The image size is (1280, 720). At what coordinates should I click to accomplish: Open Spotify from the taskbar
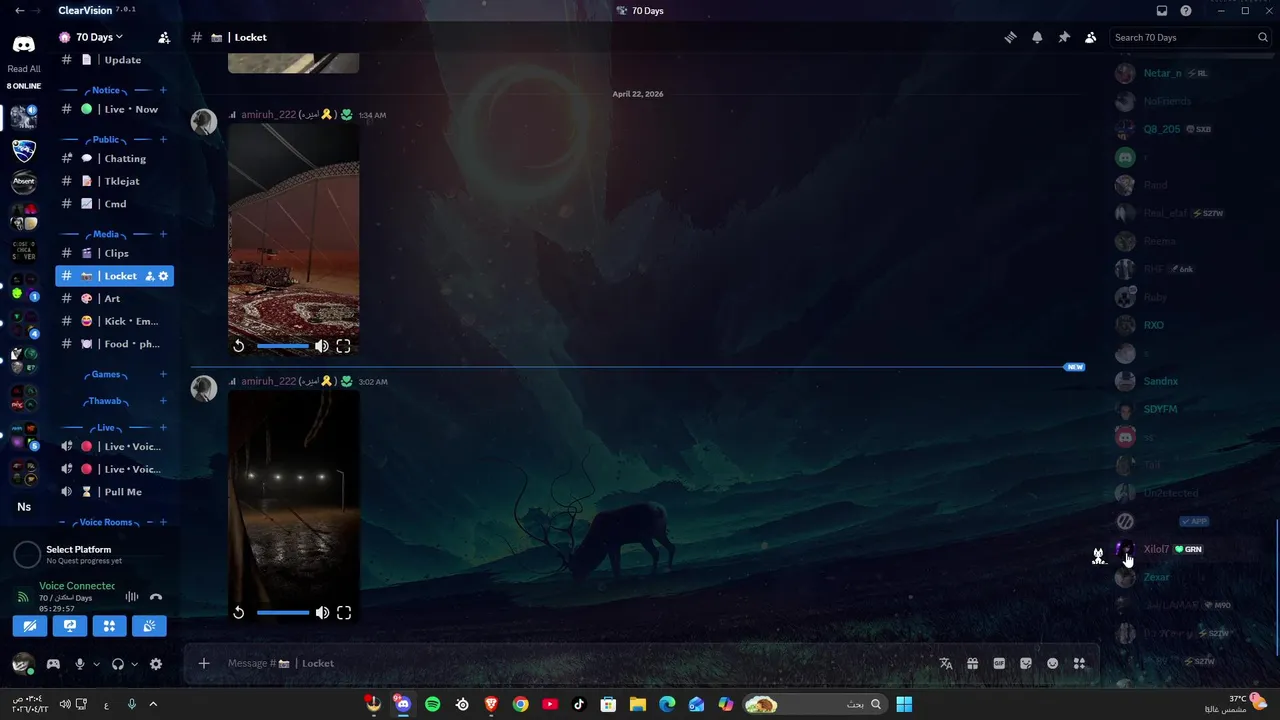[x=432, y=704]
